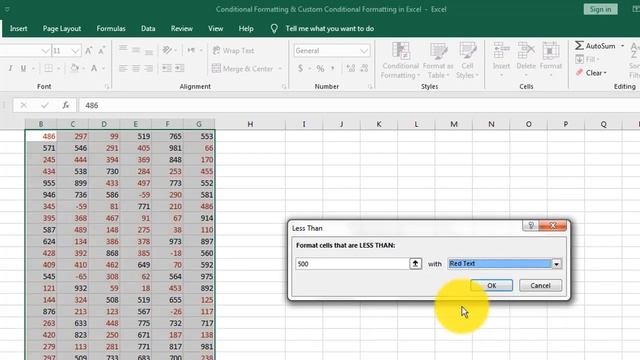
Task: Click Increase Font Size icon
Action: pyautogui.click(x=89, y=51)
